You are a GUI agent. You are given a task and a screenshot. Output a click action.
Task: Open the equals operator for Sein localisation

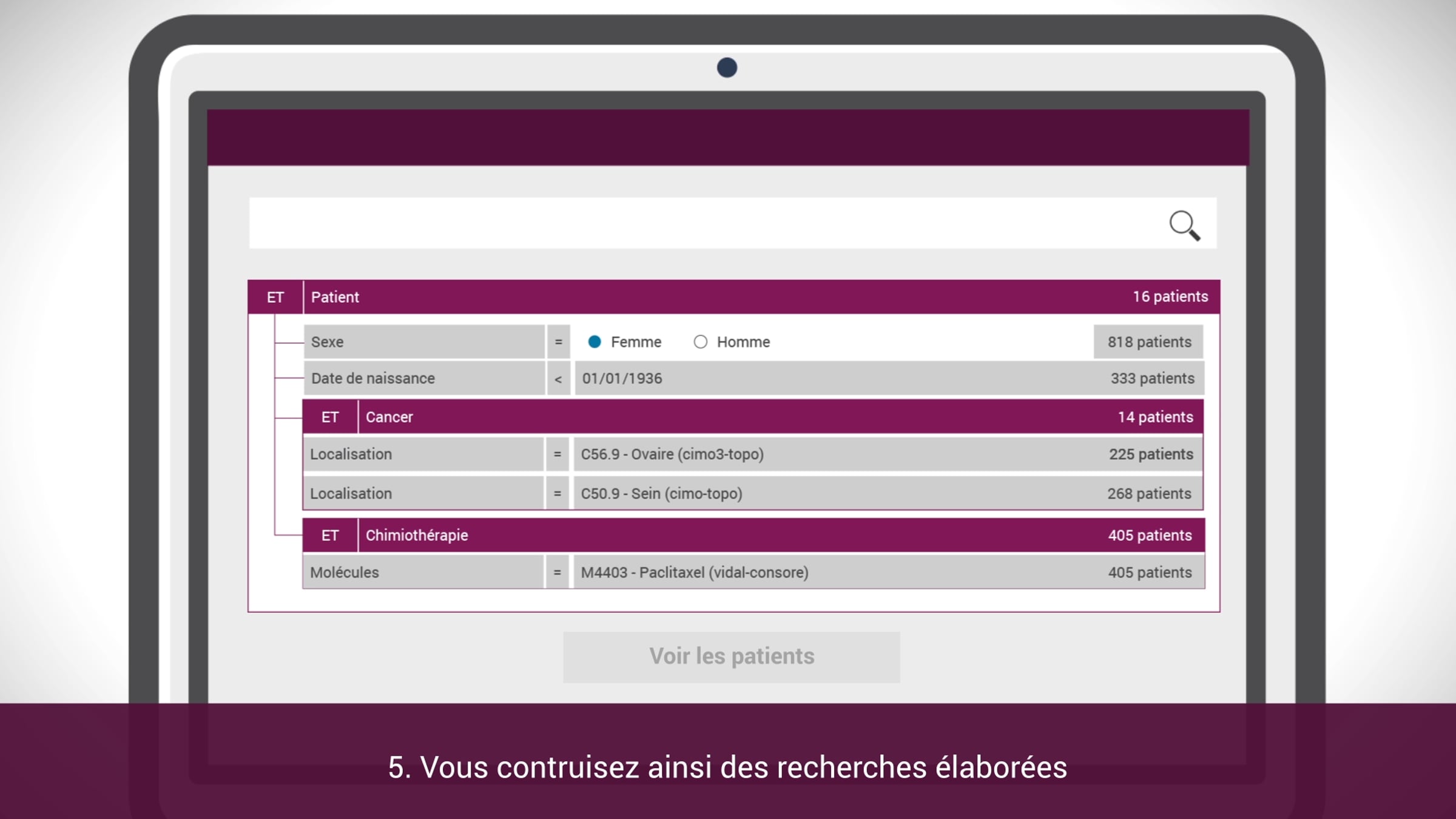[557, 494]
